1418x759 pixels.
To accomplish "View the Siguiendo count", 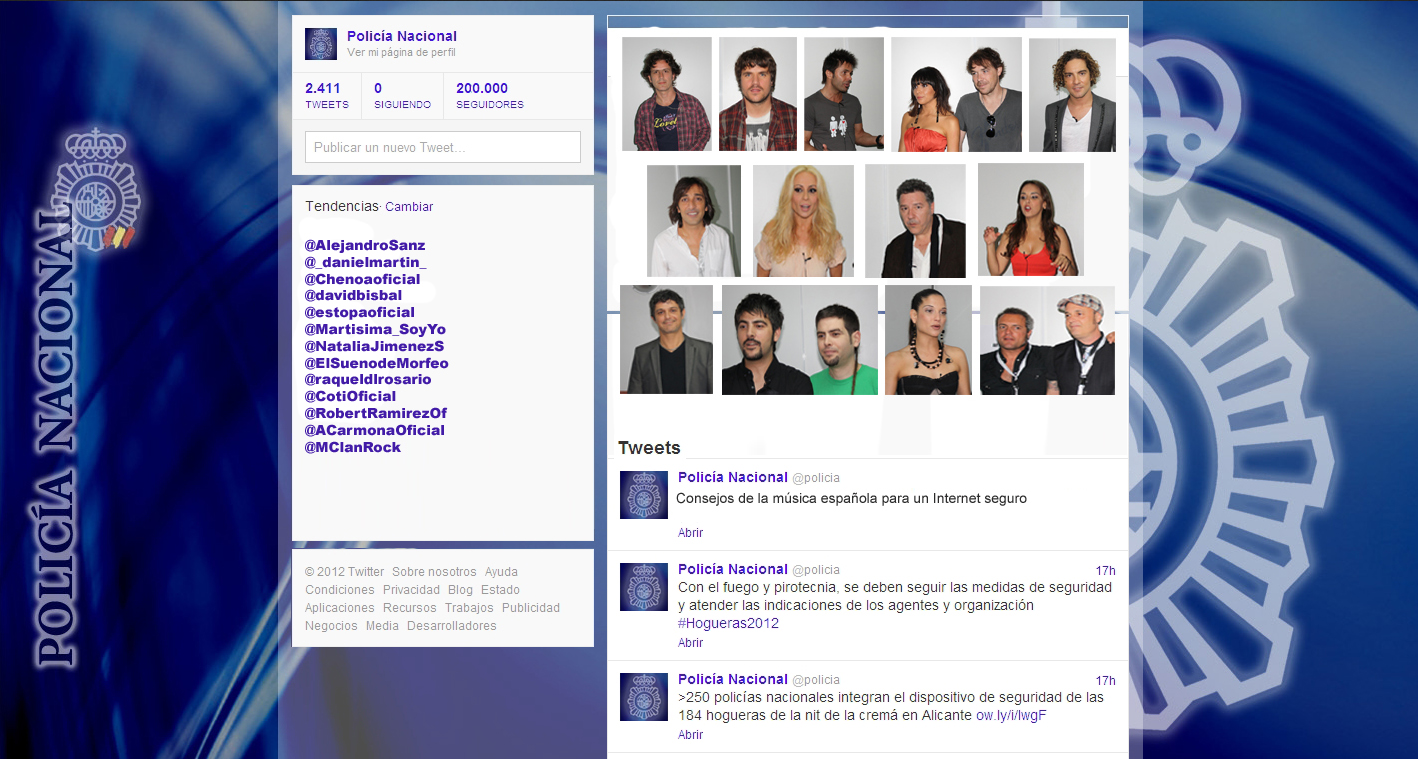I will [x=402, y=95].
